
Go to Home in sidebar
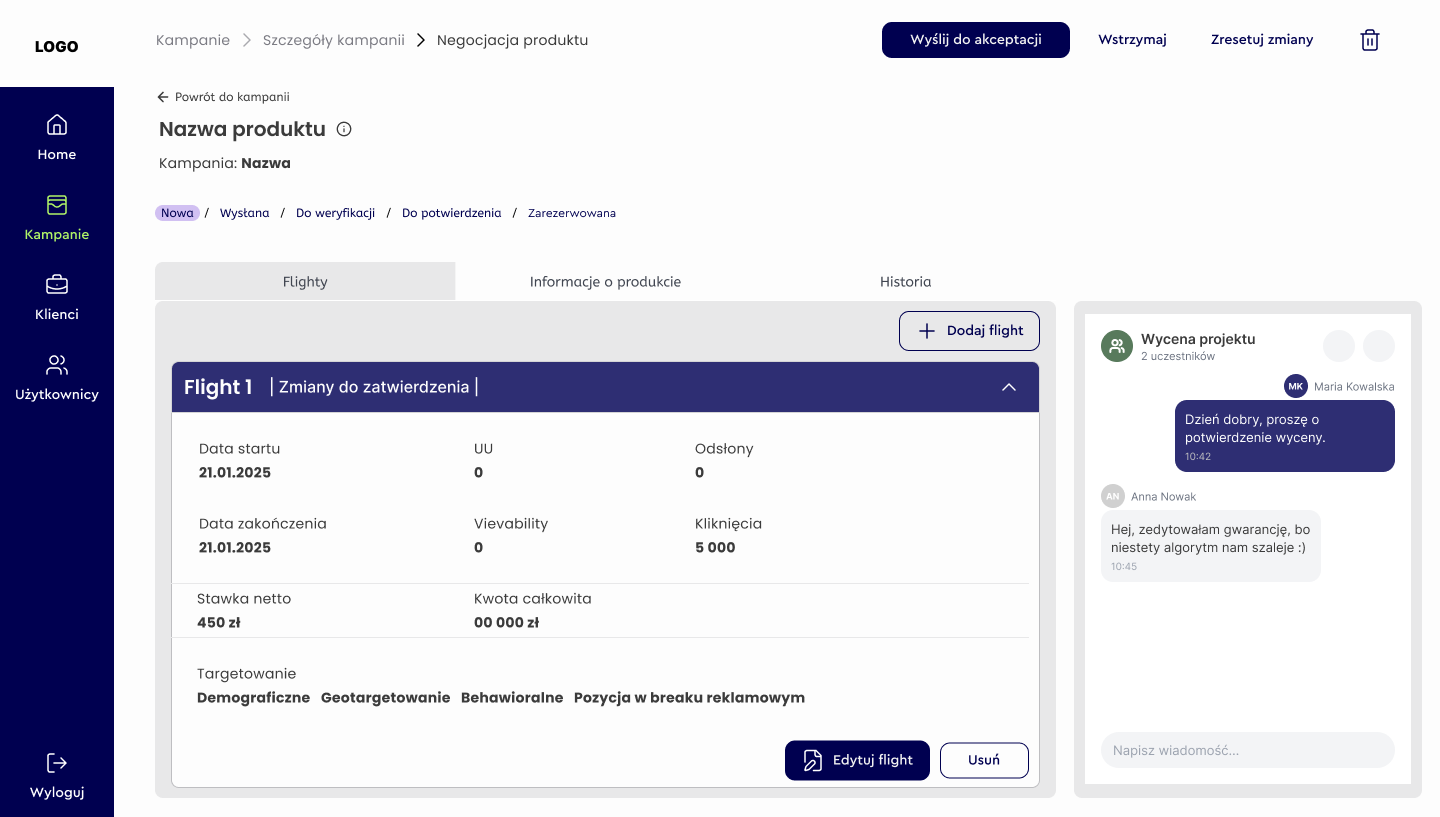(57, 137)
